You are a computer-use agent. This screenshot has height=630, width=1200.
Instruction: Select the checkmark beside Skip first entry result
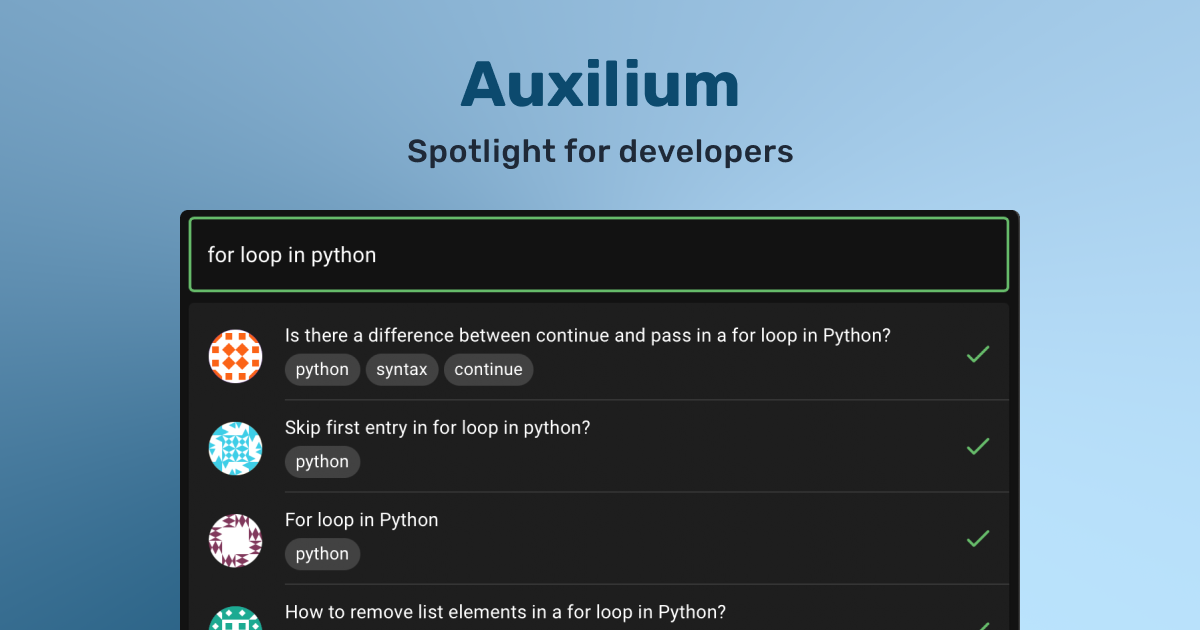tap(977, 447)
